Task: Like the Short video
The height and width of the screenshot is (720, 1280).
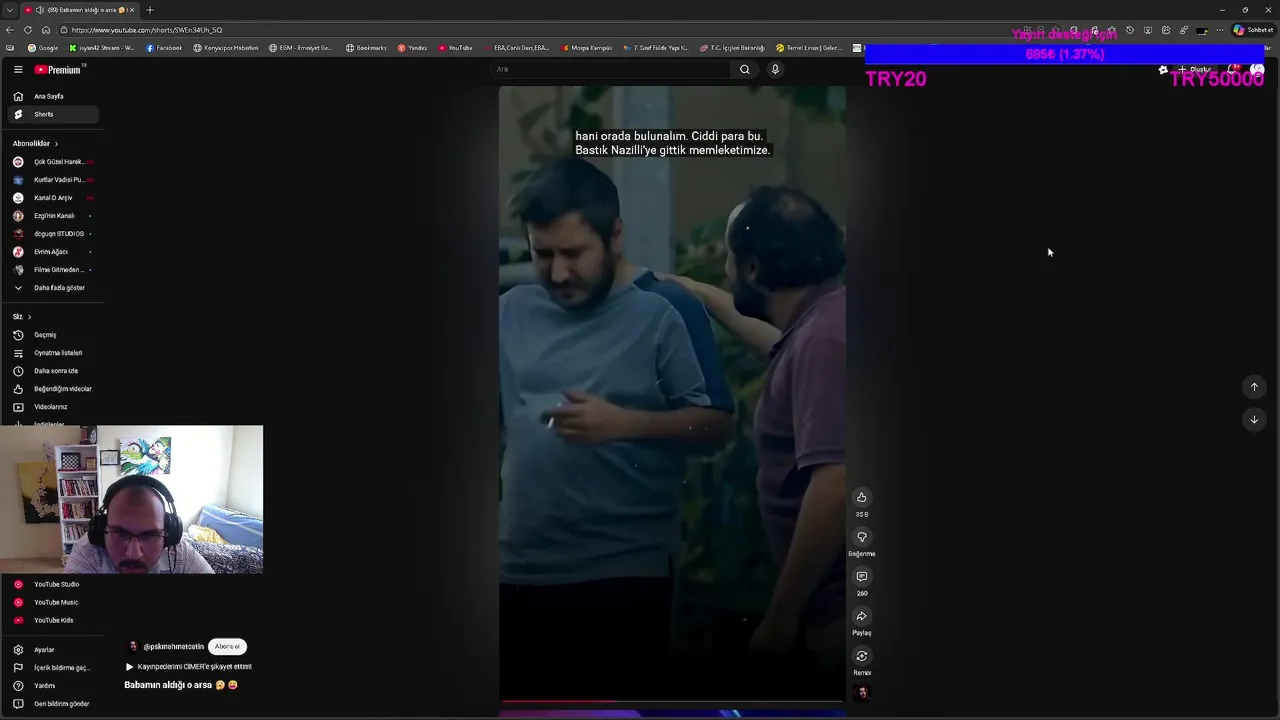Action: click(x=861, y=497)
